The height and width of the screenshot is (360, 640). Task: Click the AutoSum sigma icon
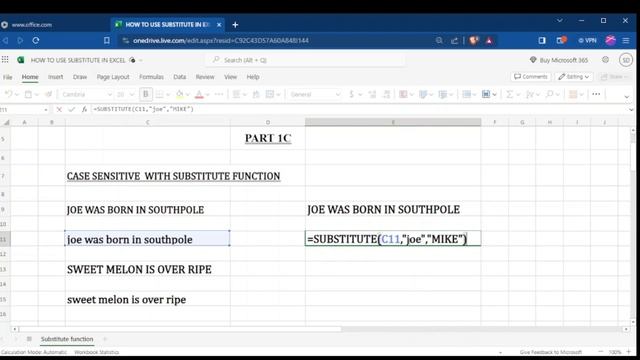509,94
